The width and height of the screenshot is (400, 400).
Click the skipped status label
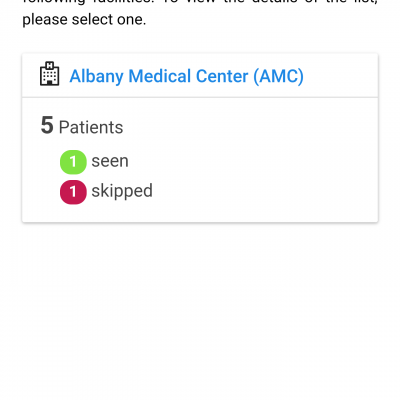(x=122, y=191)
